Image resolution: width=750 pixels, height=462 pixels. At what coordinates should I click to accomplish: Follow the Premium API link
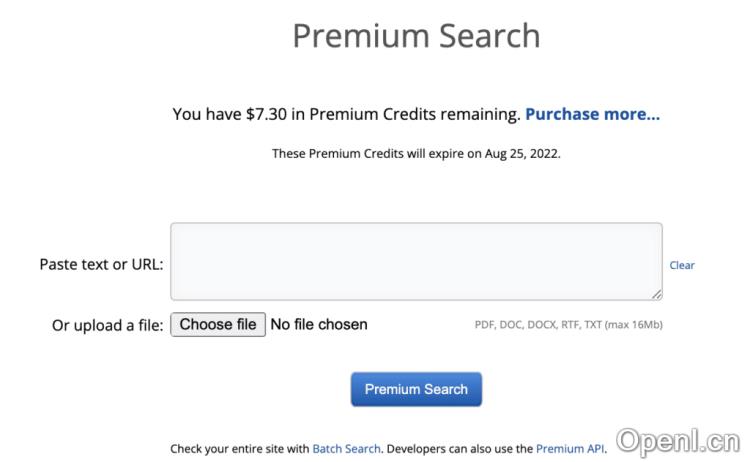[570, 449]
